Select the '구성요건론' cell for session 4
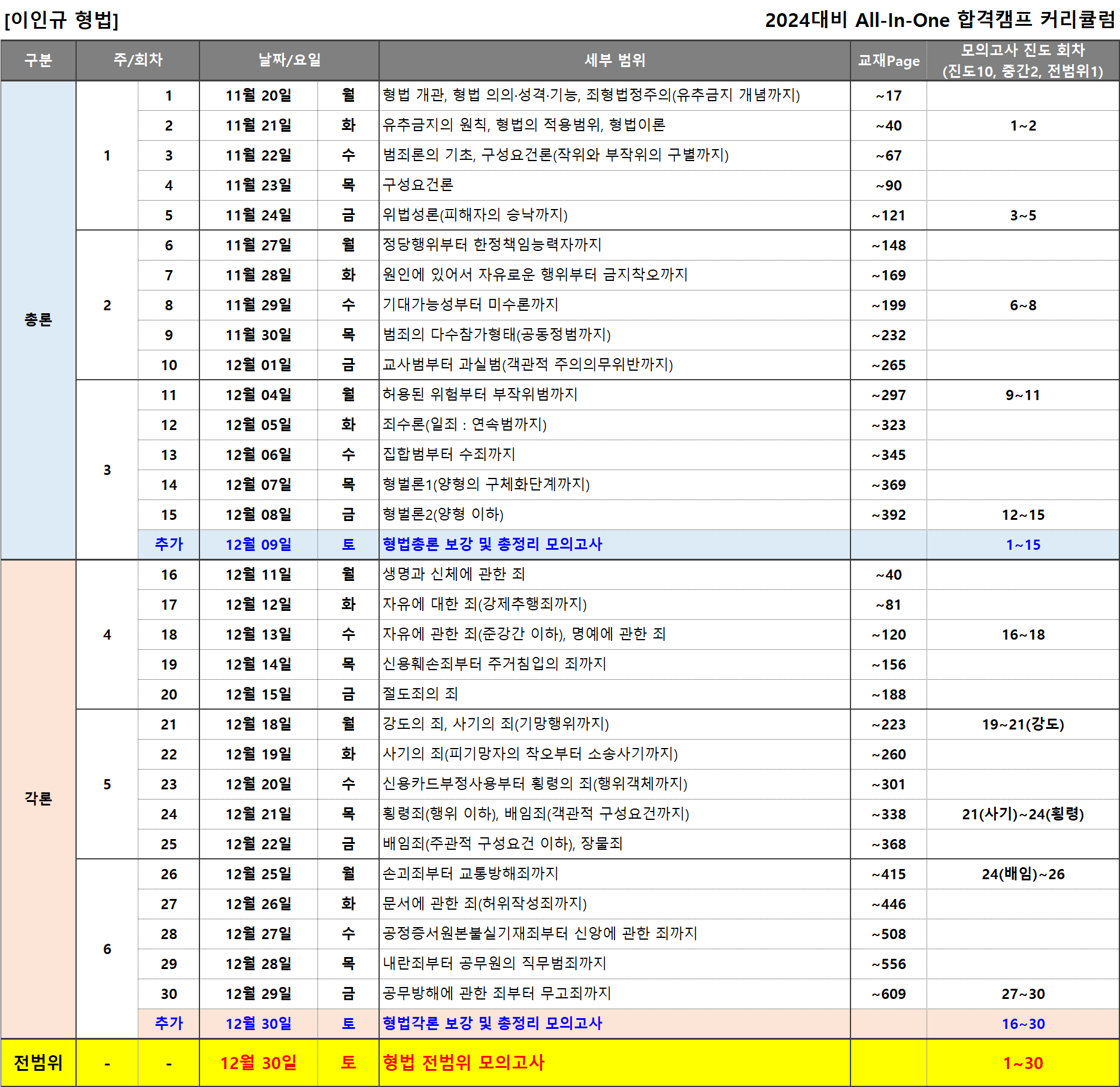The height and width of the screenshot is (1087, 1120). [x=418, y=185]
